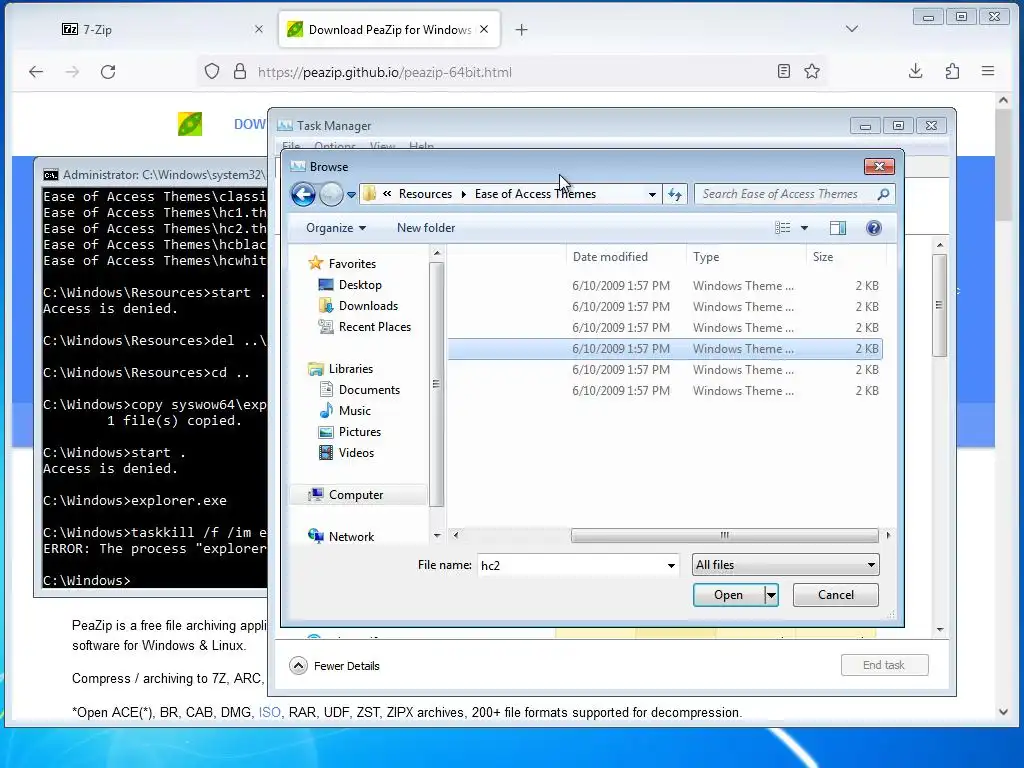Click the Back arrow in the Browse dialog

(x=303, y=194)
